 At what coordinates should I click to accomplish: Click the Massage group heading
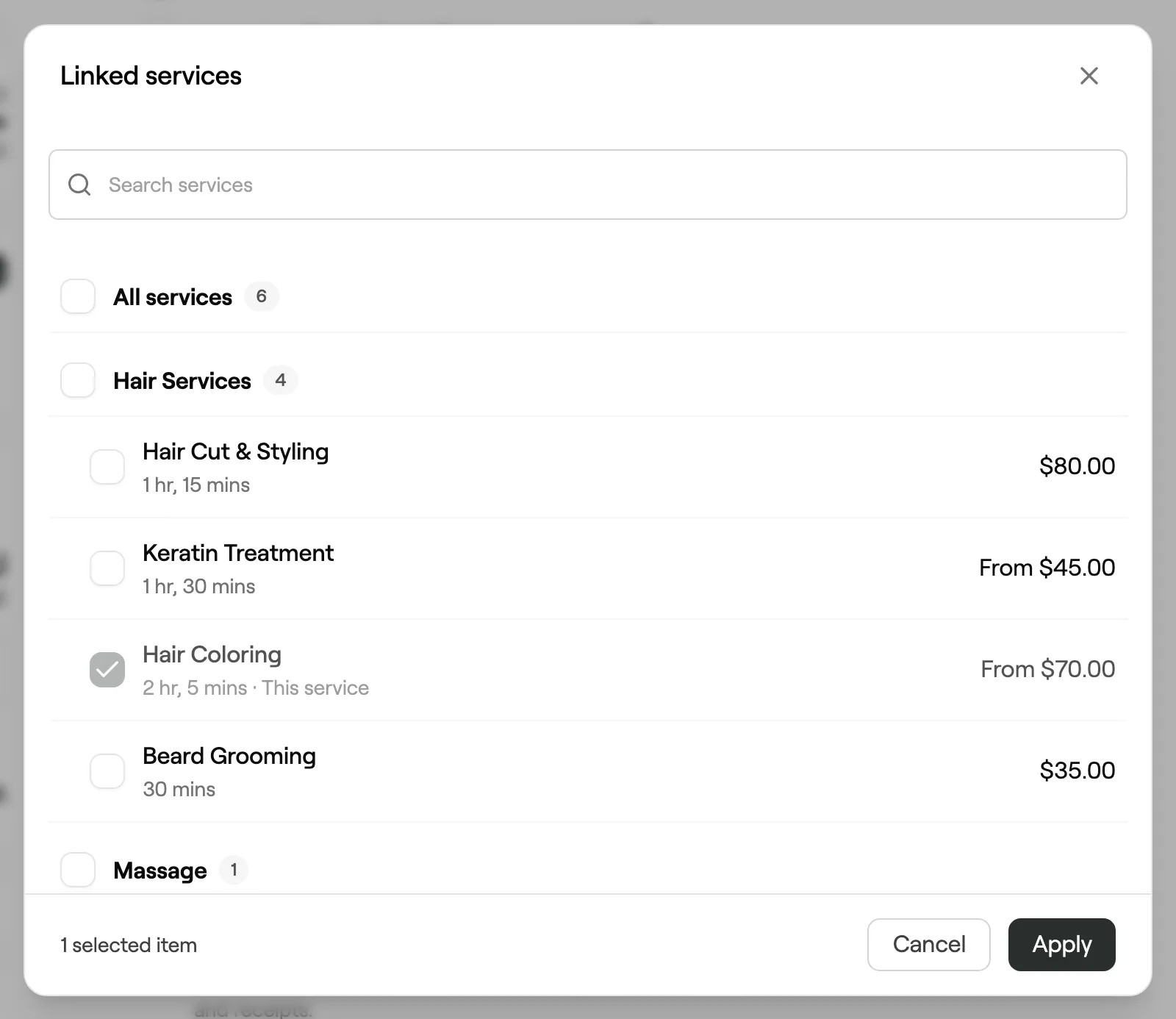(160, 870)
